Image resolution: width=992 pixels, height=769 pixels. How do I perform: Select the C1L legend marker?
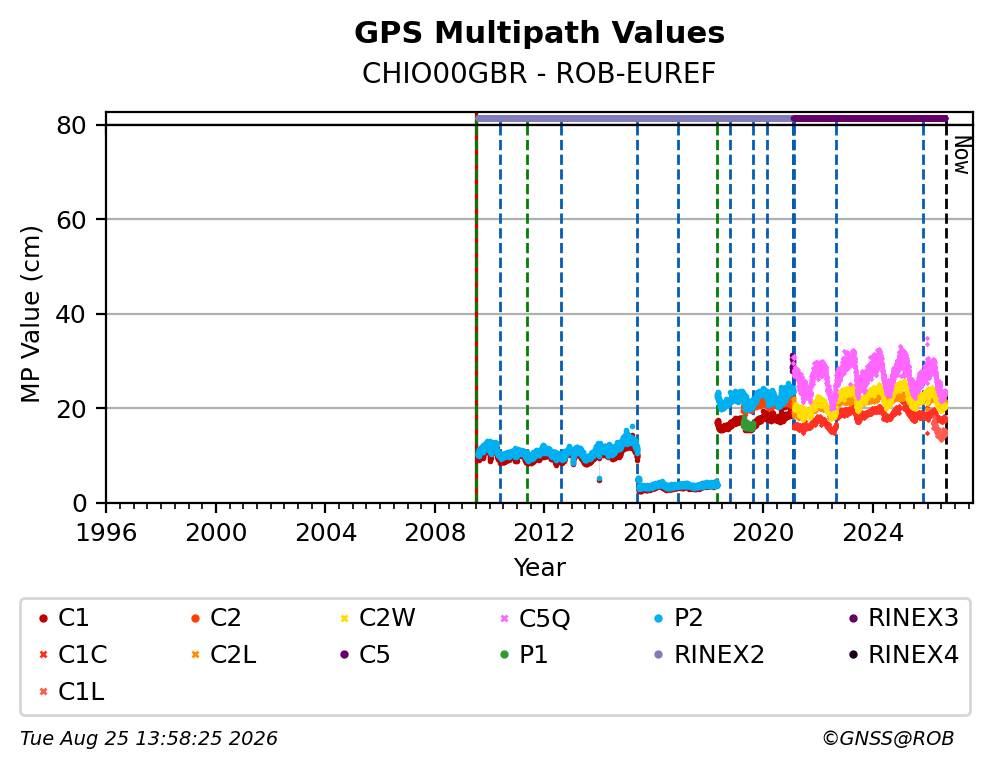coord(43,692)
